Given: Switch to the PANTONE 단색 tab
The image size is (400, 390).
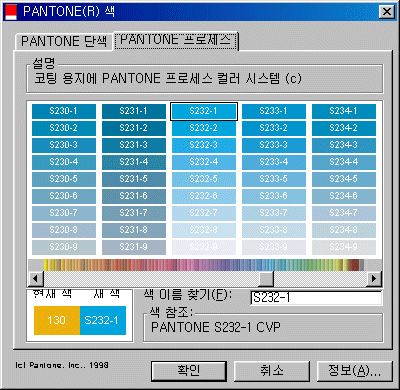Looking at the screenshot, I should point(63,42).
